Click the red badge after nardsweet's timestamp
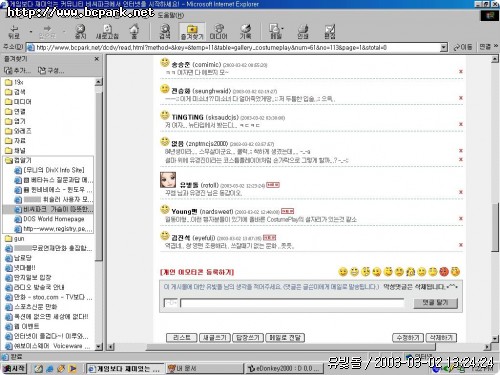 pos(287,211)
